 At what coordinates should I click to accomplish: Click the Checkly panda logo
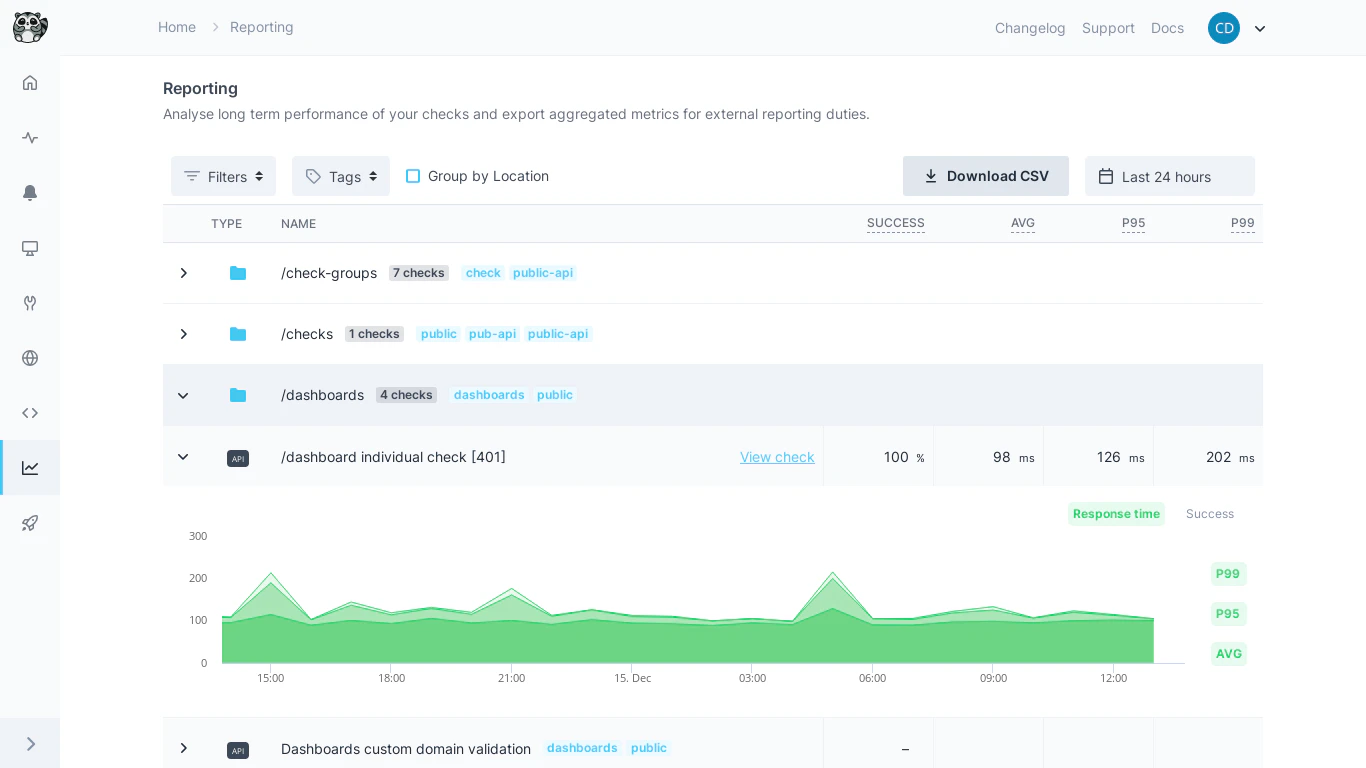pyautogui.click(x=30, y=27)
